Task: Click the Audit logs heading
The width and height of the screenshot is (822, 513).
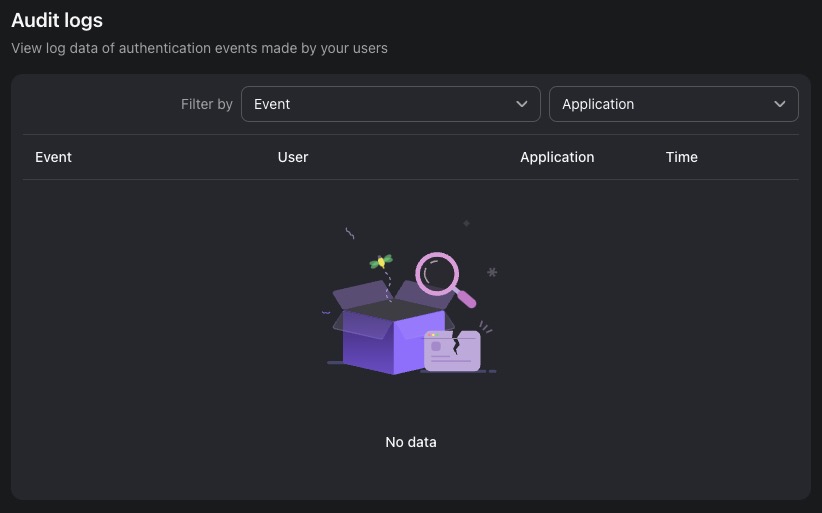Action: 57,20
